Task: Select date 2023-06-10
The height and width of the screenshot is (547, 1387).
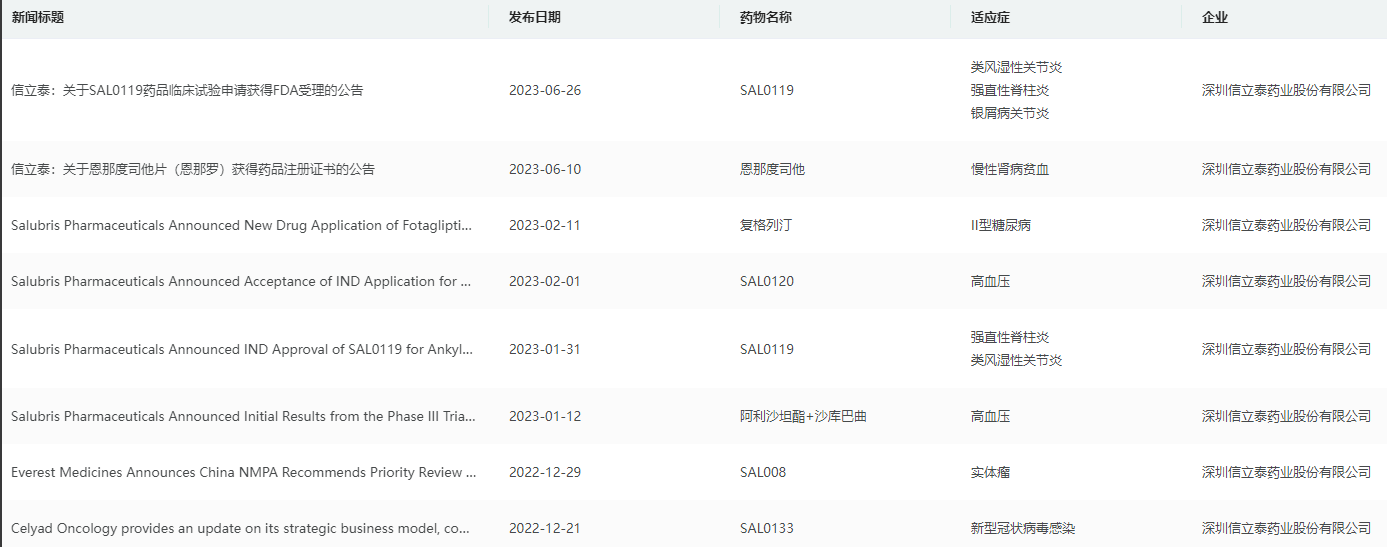Action: [545, 169]
